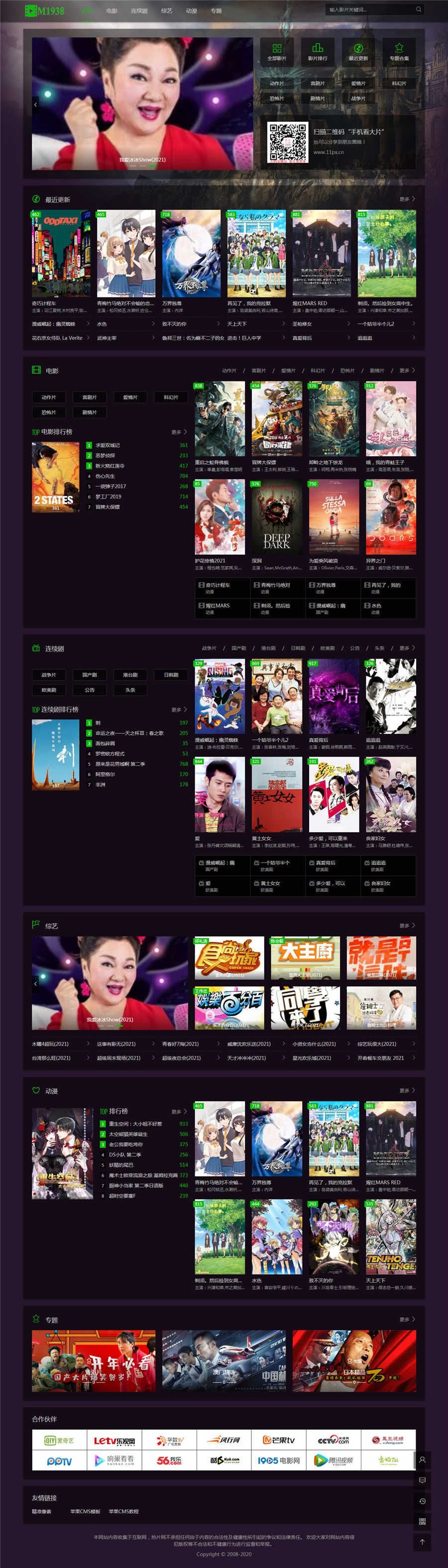Open the ODDTAXI poster thumbnail

point(61,253)
